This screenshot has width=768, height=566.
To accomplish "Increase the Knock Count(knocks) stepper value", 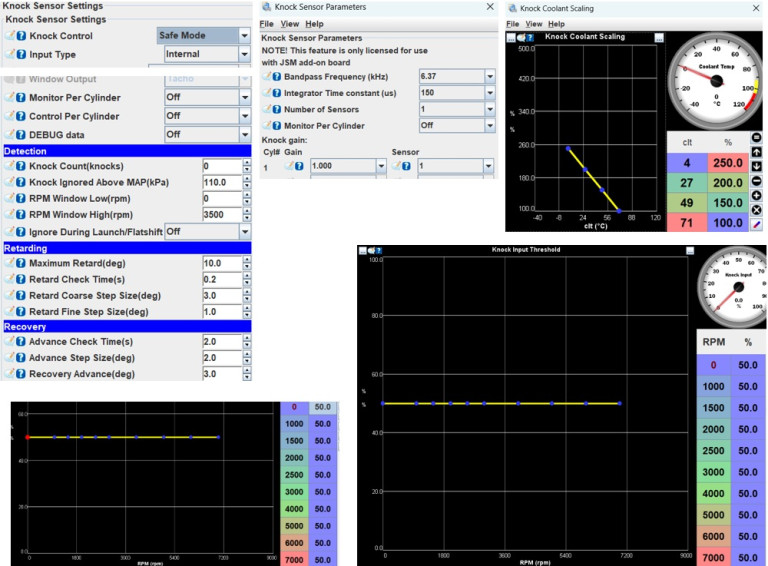I will [x=245, y=163].
